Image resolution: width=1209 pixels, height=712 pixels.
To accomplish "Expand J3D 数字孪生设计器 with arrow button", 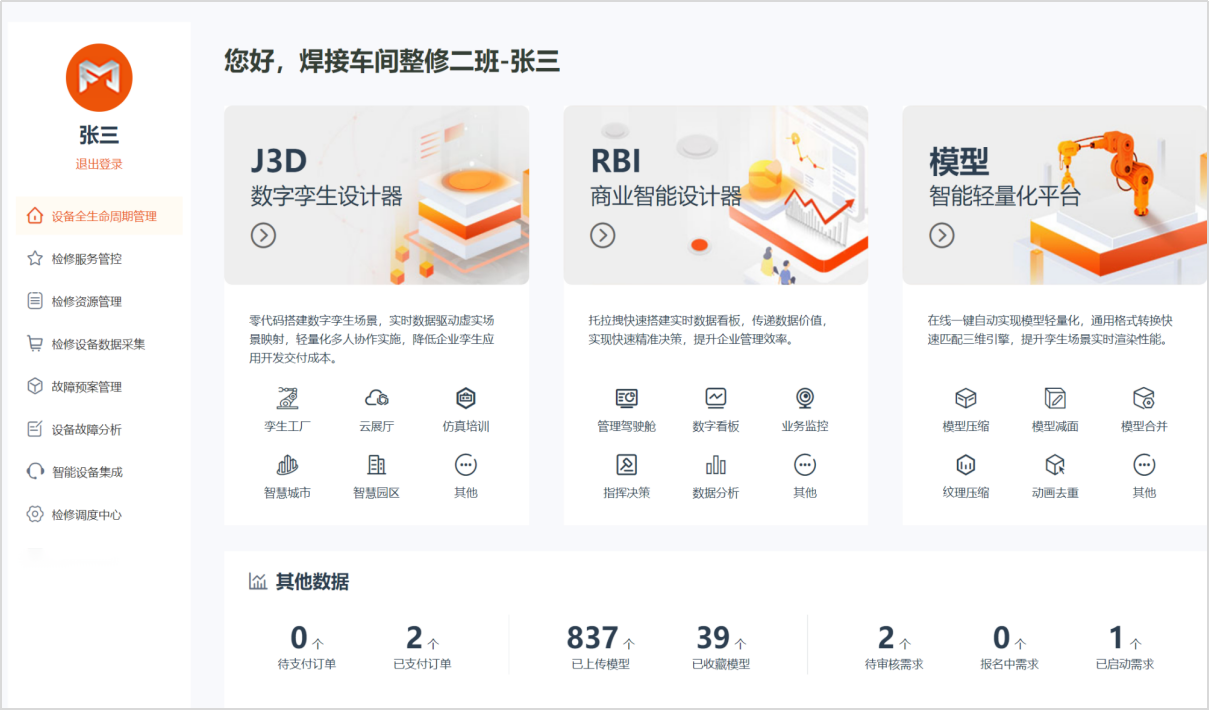I will [x=263, y=235].
